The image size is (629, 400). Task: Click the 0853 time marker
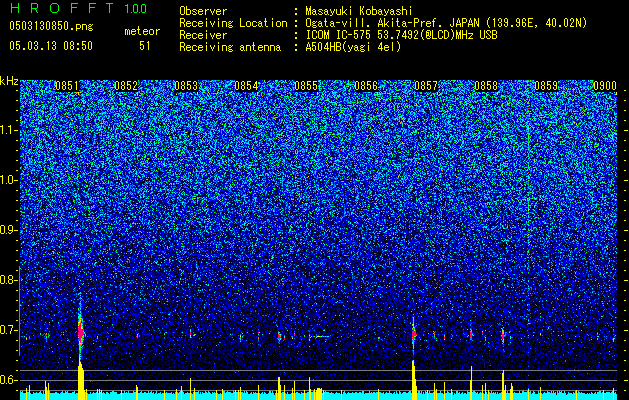pos(186,86)
